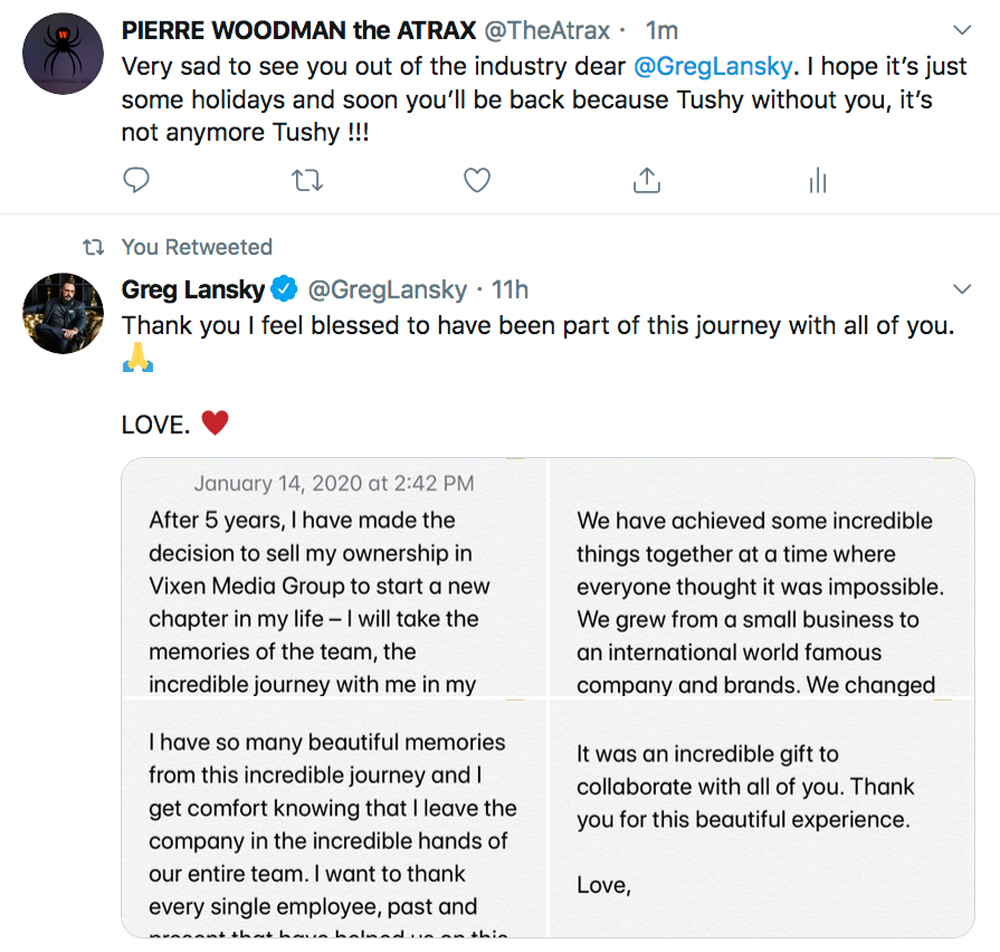
Task: View analytics for Pierre Woodman tweet
Action: [x=817, y=180]
